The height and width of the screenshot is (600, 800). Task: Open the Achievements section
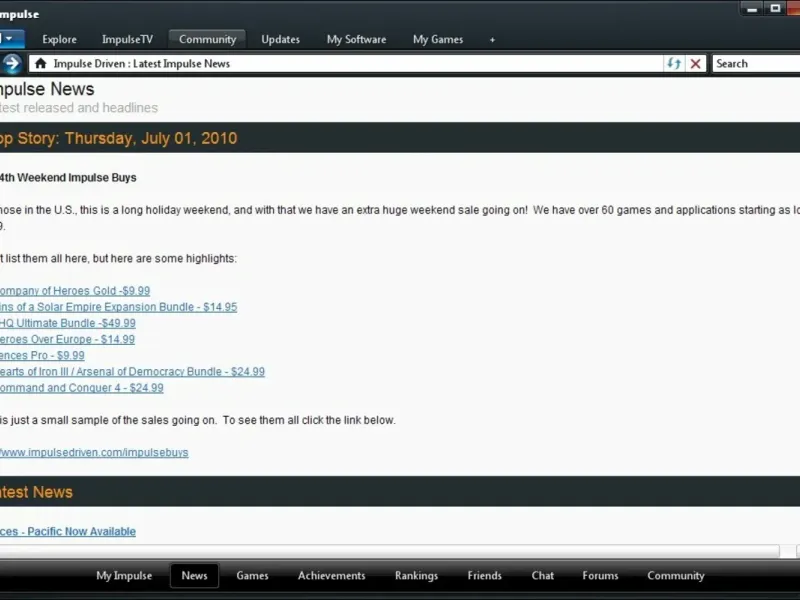click(x=332, y=576)
